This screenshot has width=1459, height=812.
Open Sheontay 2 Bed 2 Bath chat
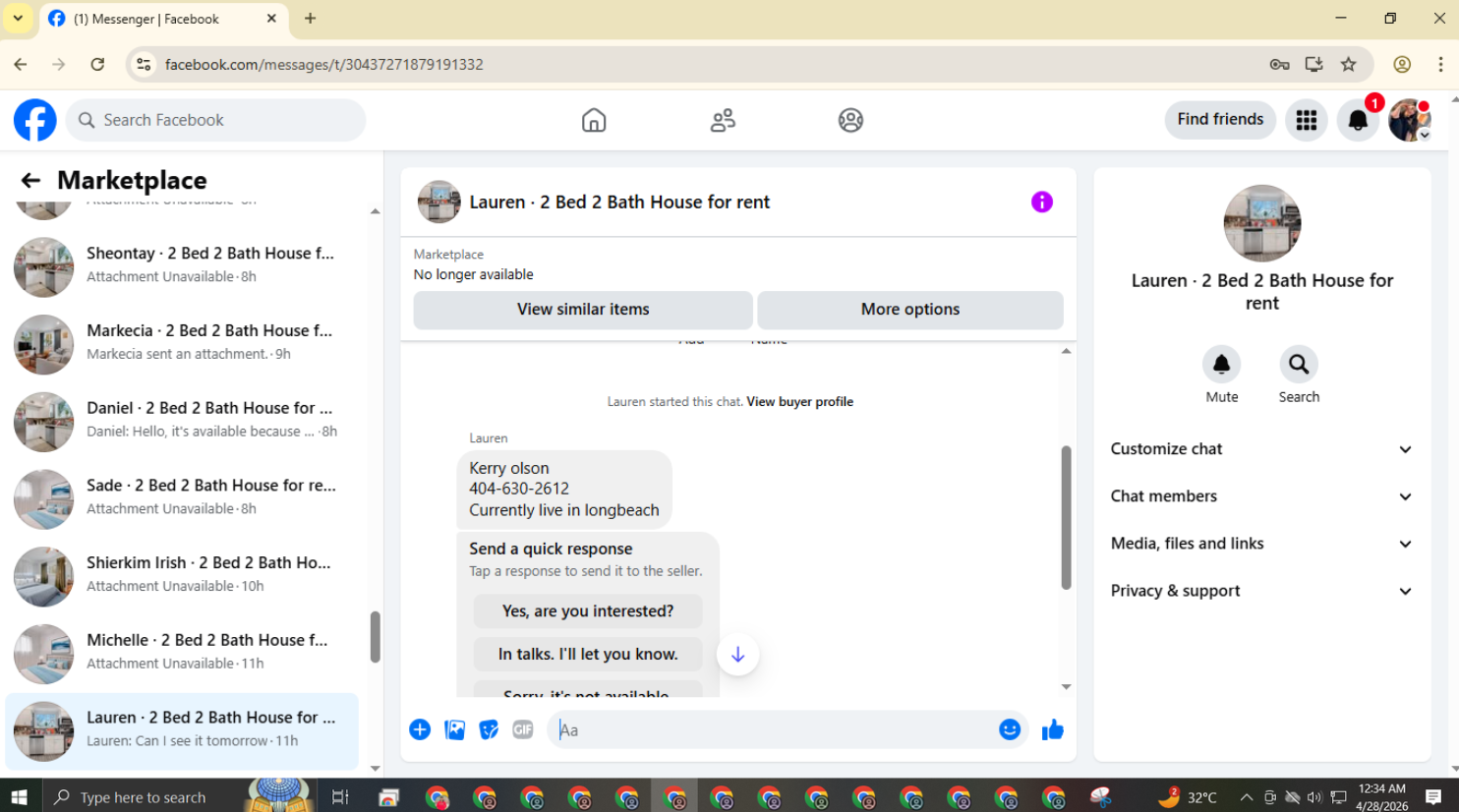[x=183, y=266]
